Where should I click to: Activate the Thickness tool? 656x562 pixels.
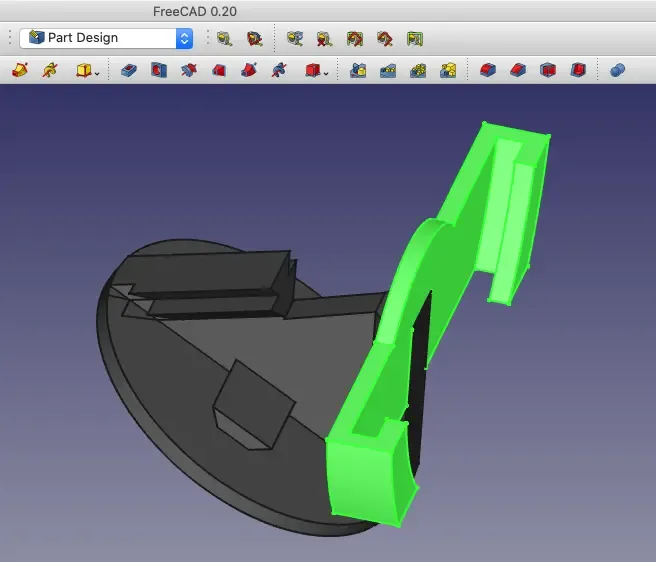578,70
